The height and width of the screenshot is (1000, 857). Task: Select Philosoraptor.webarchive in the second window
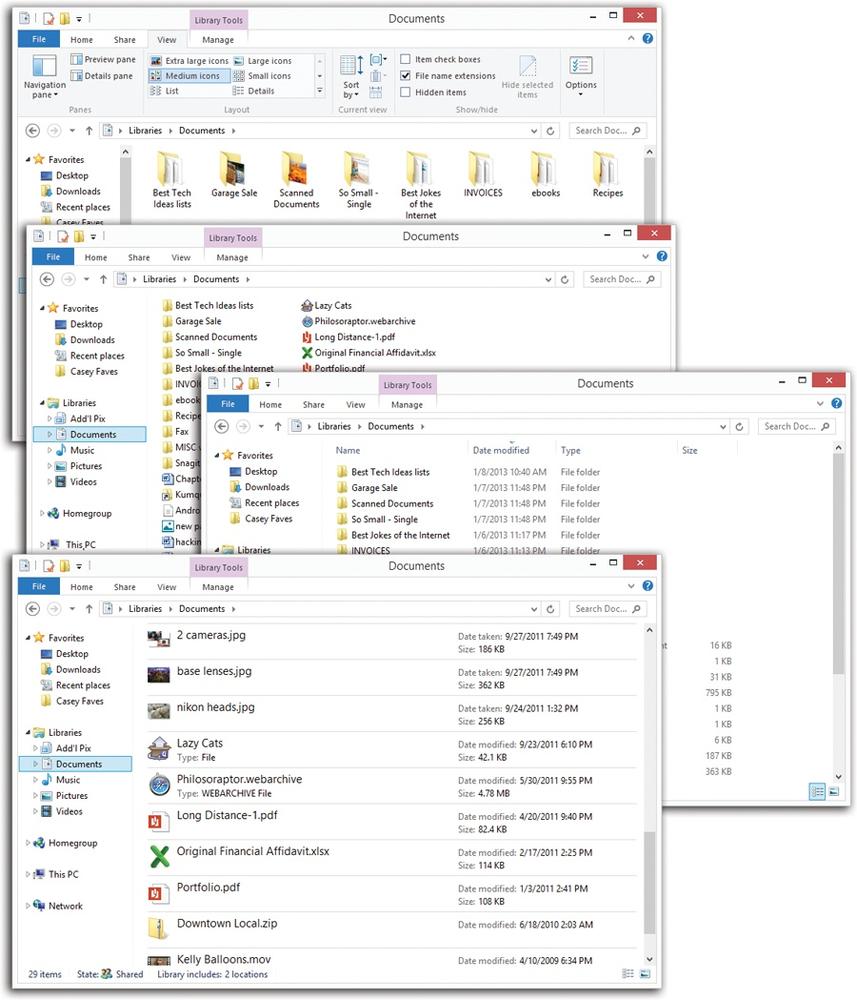tap(358, 321)
